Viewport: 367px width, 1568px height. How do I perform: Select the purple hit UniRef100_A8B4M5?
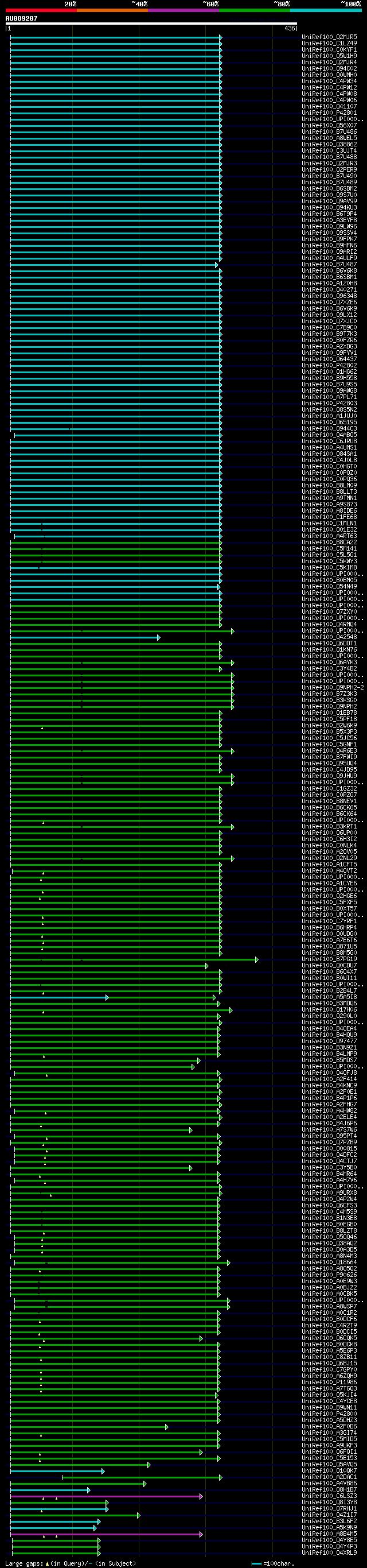point(329,1534)
